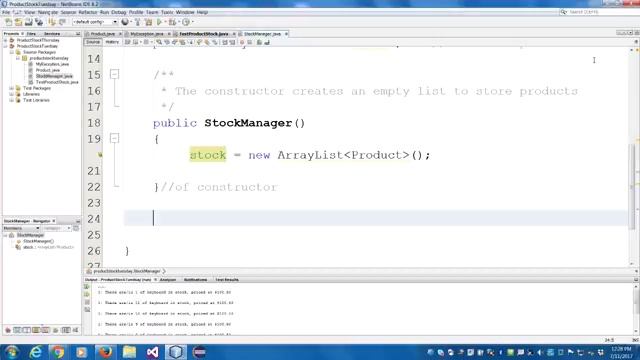Open File Explorer from the taskbar
This screenshot has width=640, height=360.
[129, 352]
